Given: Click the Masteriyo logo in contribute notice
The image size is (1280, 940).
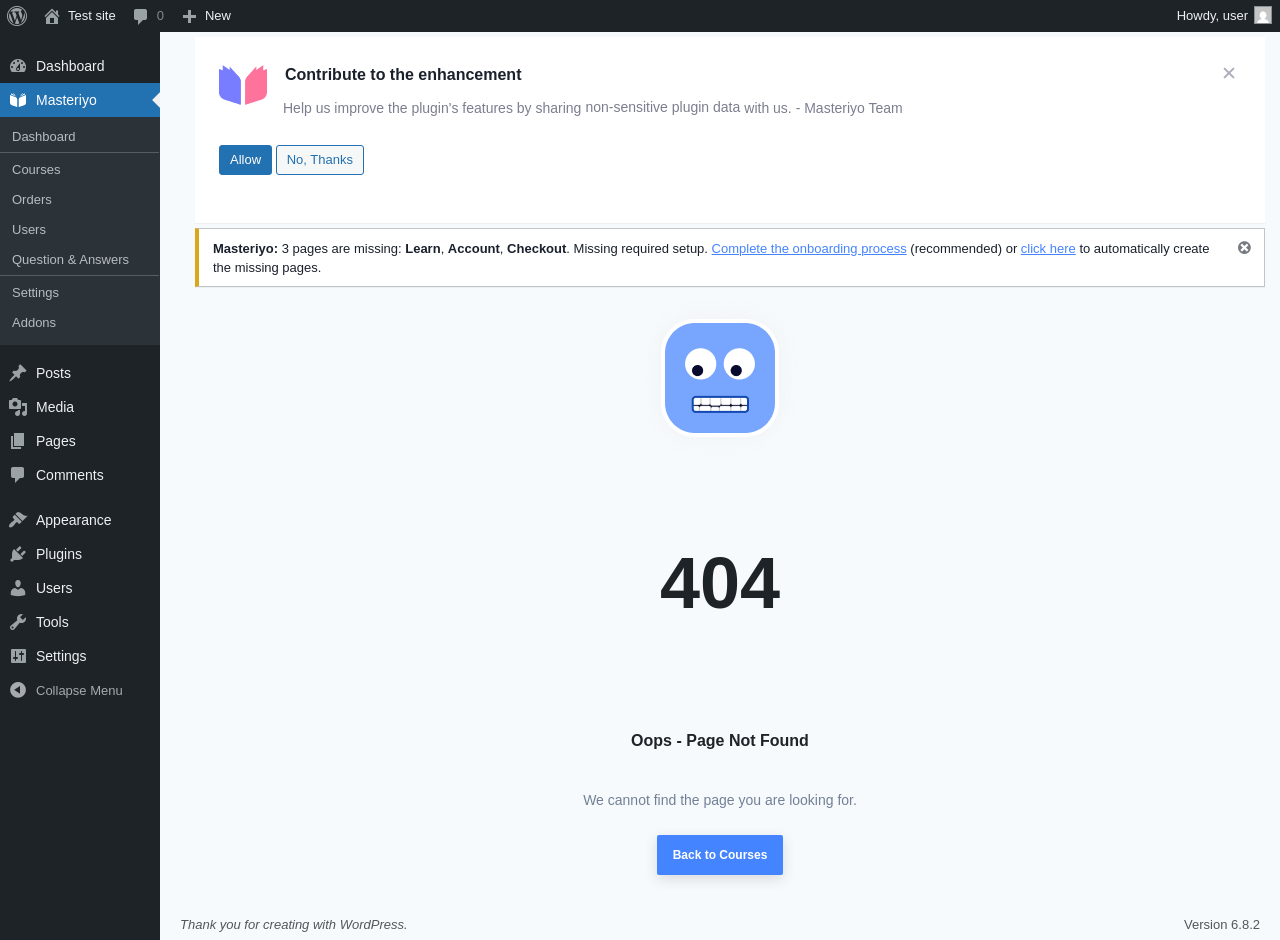Looking at the screenshot, I should click(243, 85).
